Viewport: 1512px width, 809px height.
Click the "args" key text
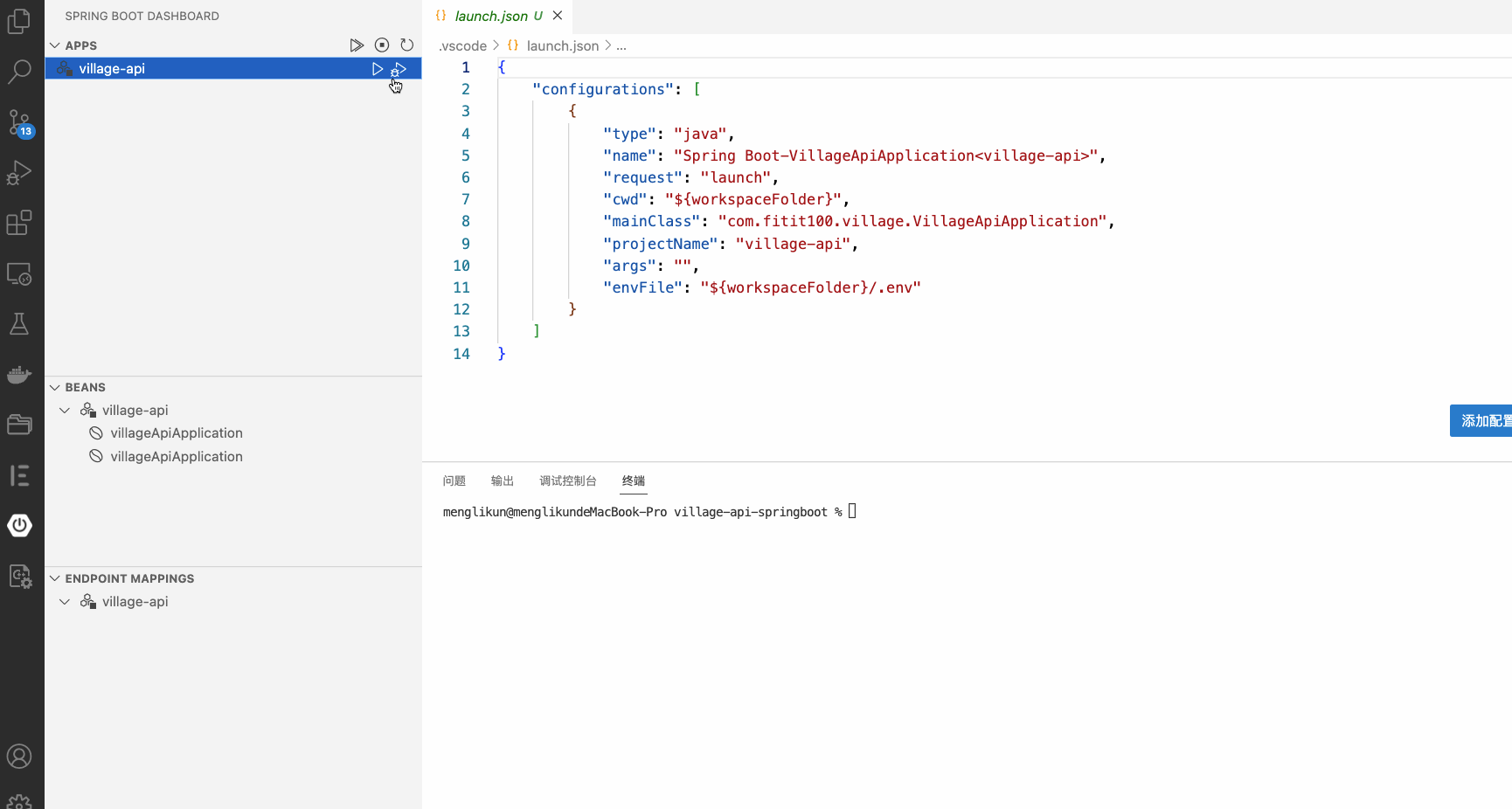pos(629,266)
